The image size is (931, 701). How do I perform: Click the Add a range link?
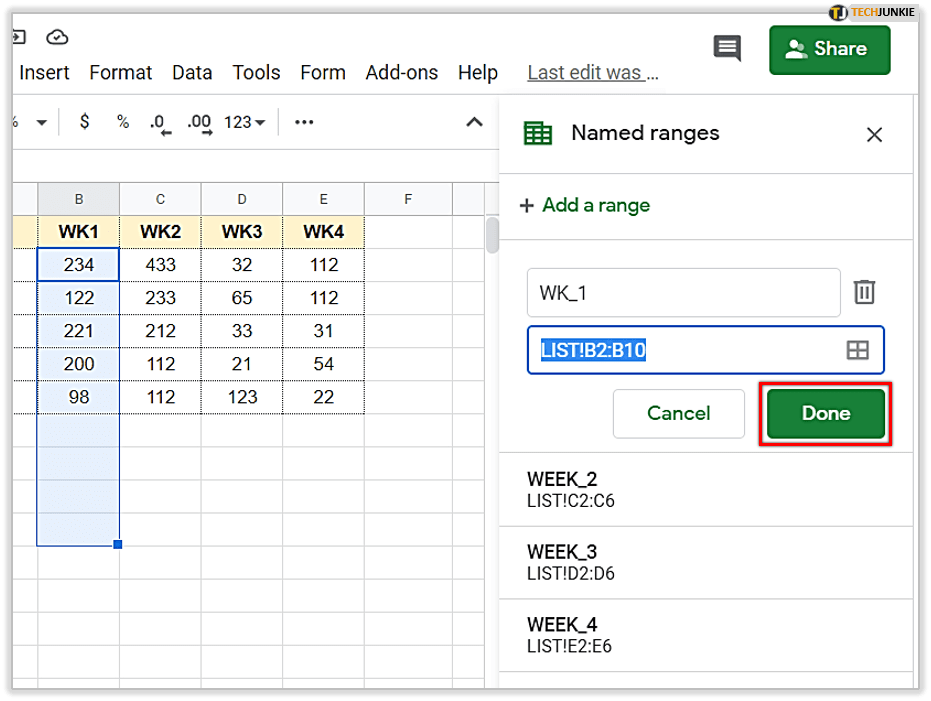point(585,205)
